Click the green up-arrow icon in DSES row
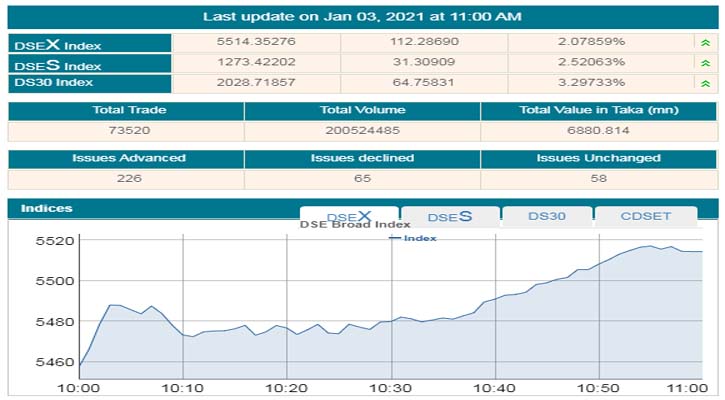The width and height of the screenshot is (725, 400). click(706, 64)
